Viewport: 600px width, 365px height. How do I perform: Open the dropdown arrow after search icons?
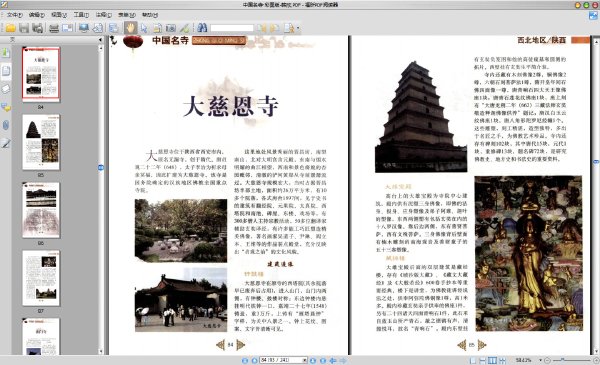pyautogui.click(x=298, y=28)
